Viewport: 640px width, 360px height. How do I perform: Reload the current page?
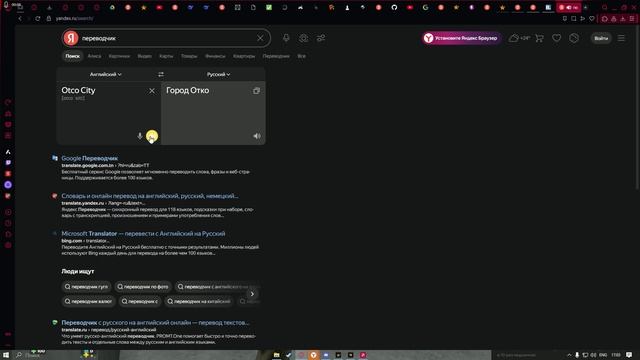[x=38, y=18]
